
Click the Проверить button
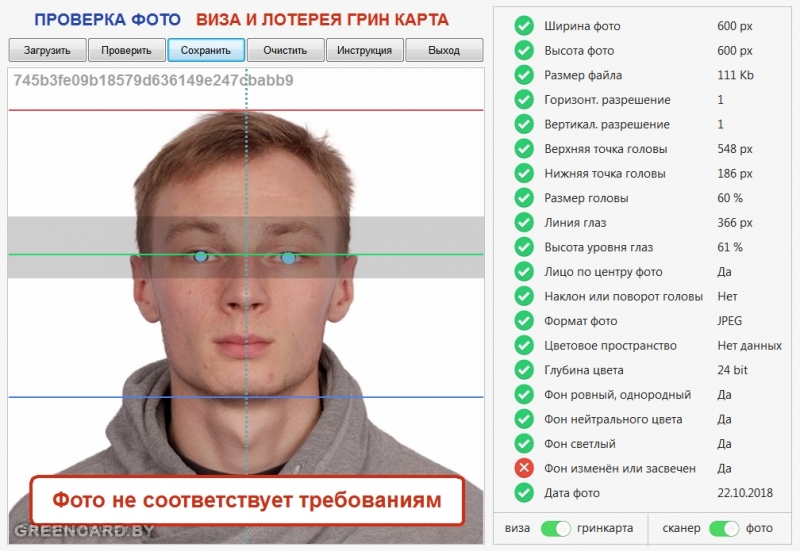(x=127, y=50)
